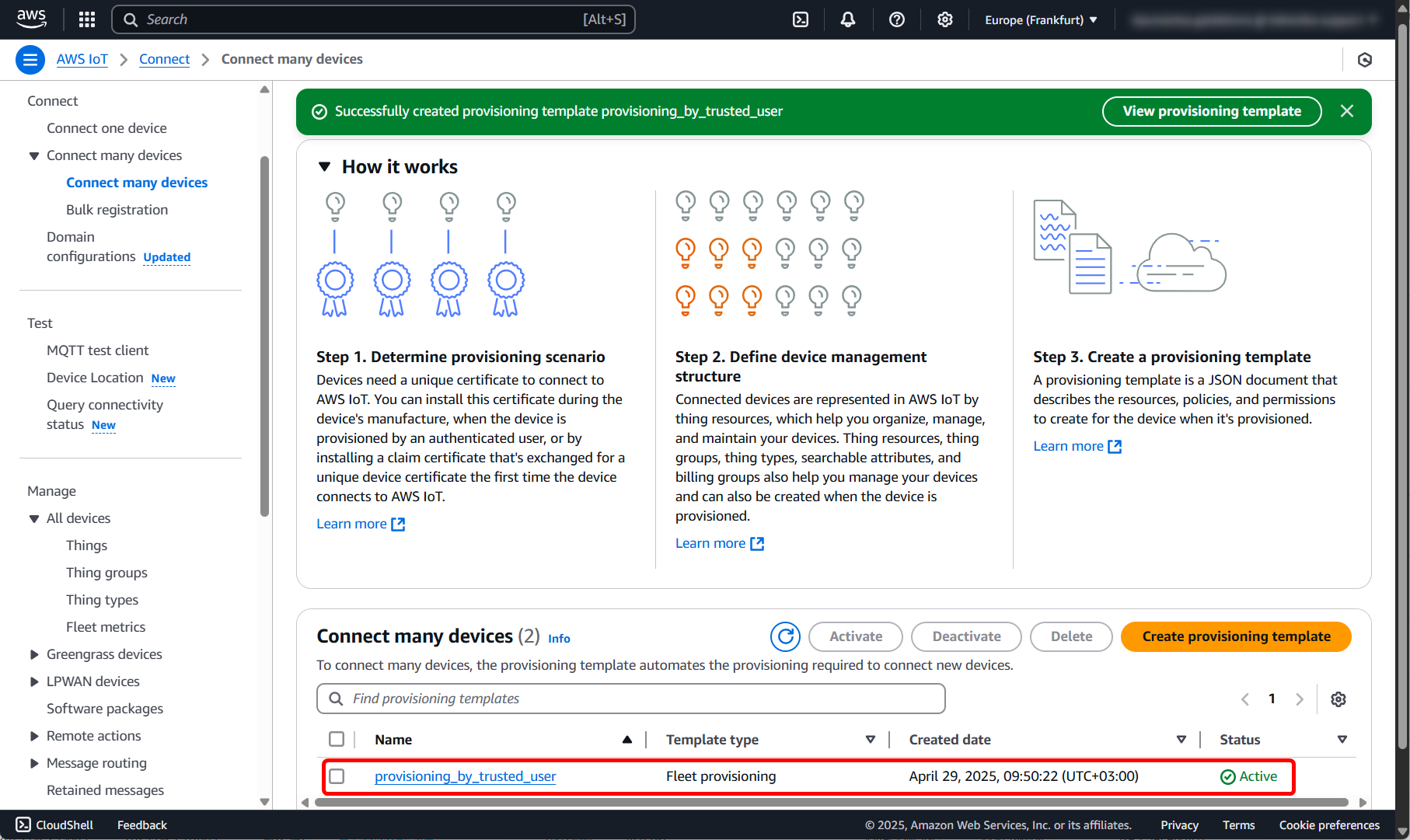Click Create provisioning template button

click(x=1236, y=636)
